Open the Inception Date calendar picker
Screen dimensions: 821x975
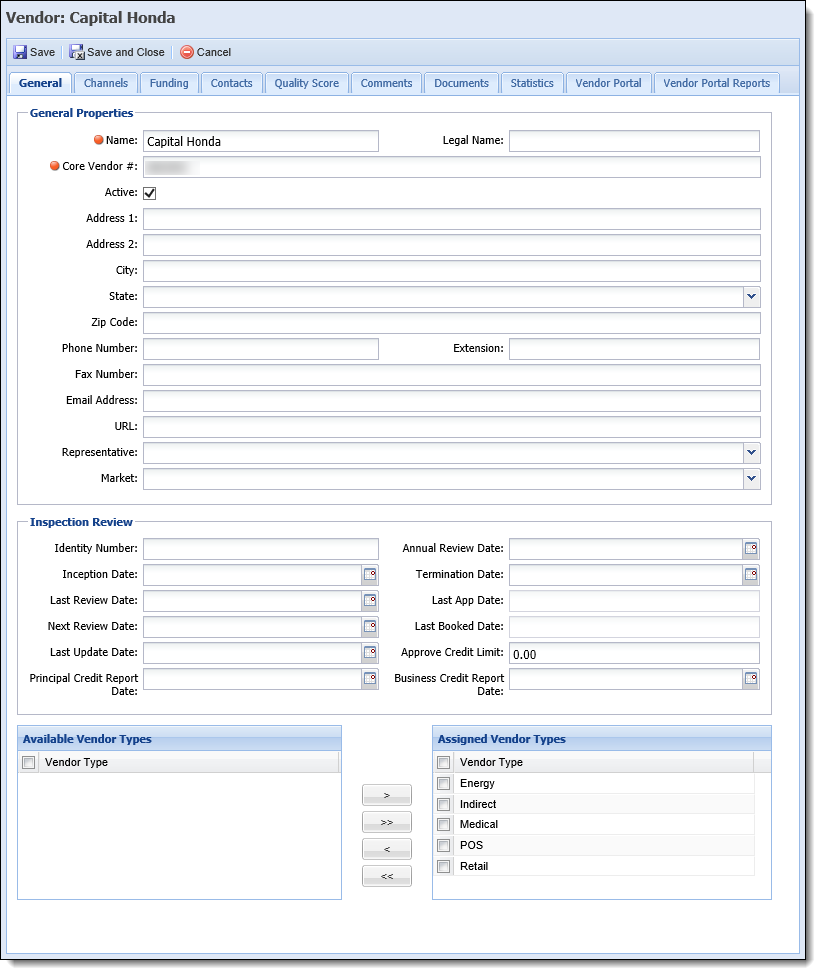point(370,575)
